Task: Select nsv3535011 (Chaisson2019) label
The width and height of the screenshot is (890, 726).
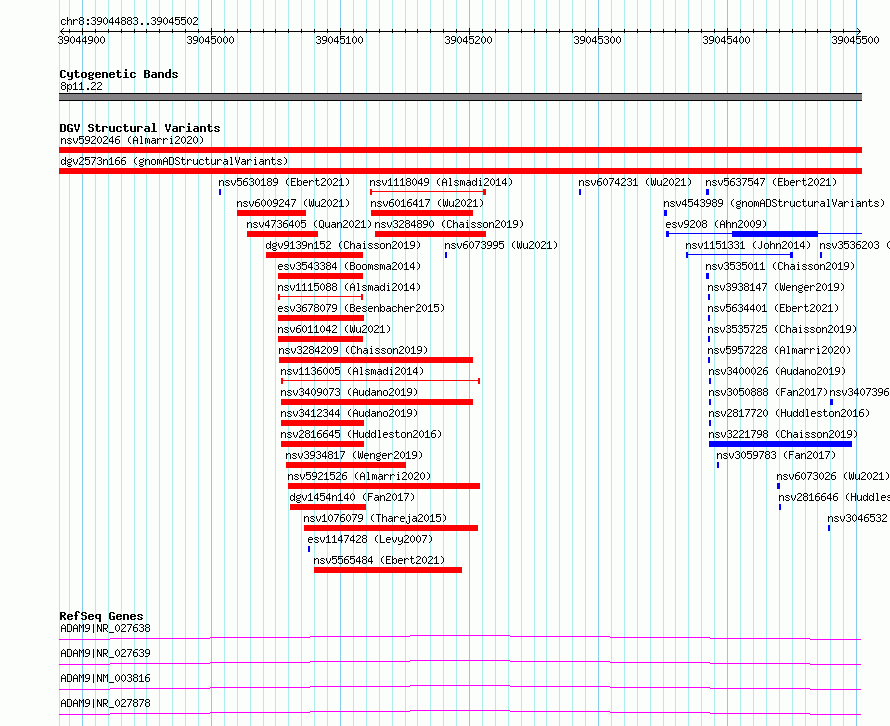Action: click(780, 266)
